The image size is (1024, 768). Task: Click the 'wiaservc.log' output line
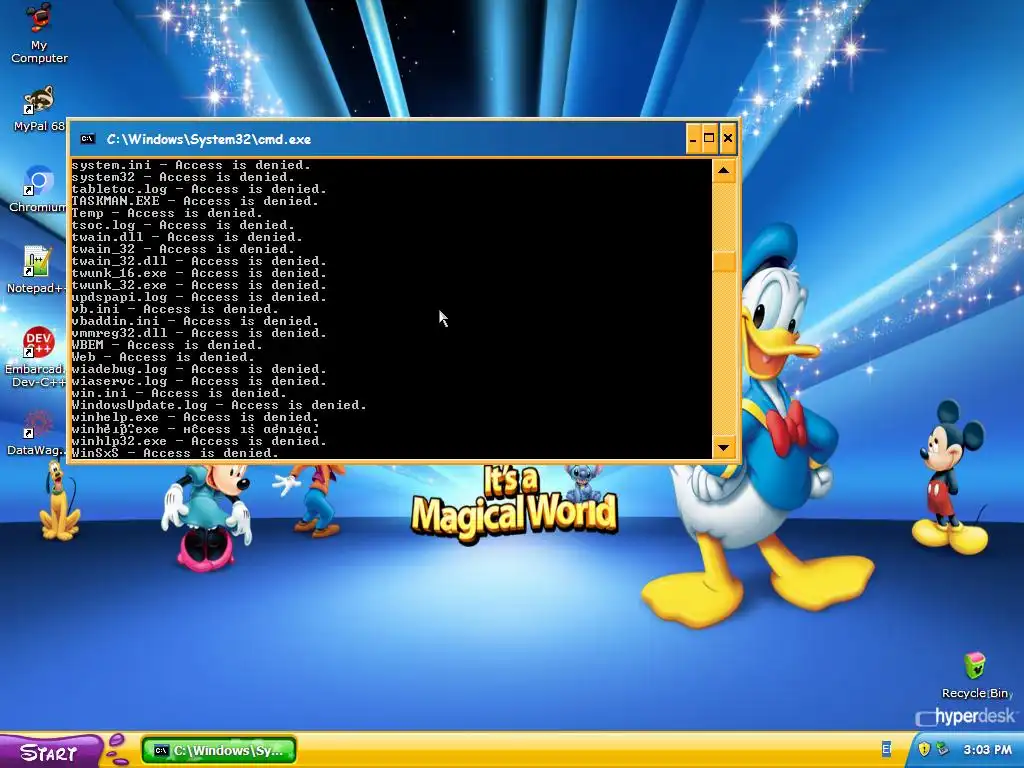[x=199, y=381]
